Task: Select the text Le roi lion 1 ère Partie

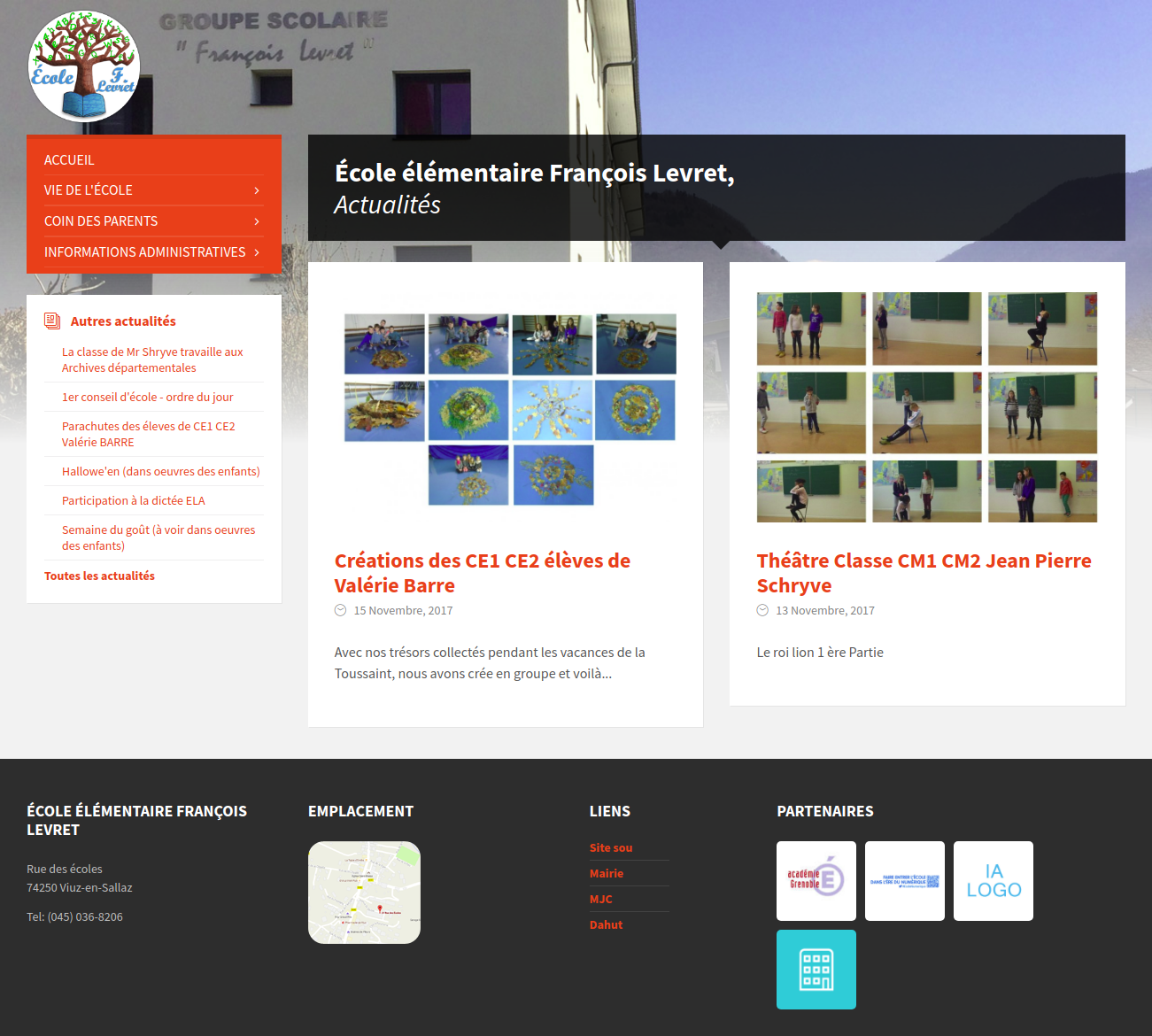Action: (x=820, y=652)
